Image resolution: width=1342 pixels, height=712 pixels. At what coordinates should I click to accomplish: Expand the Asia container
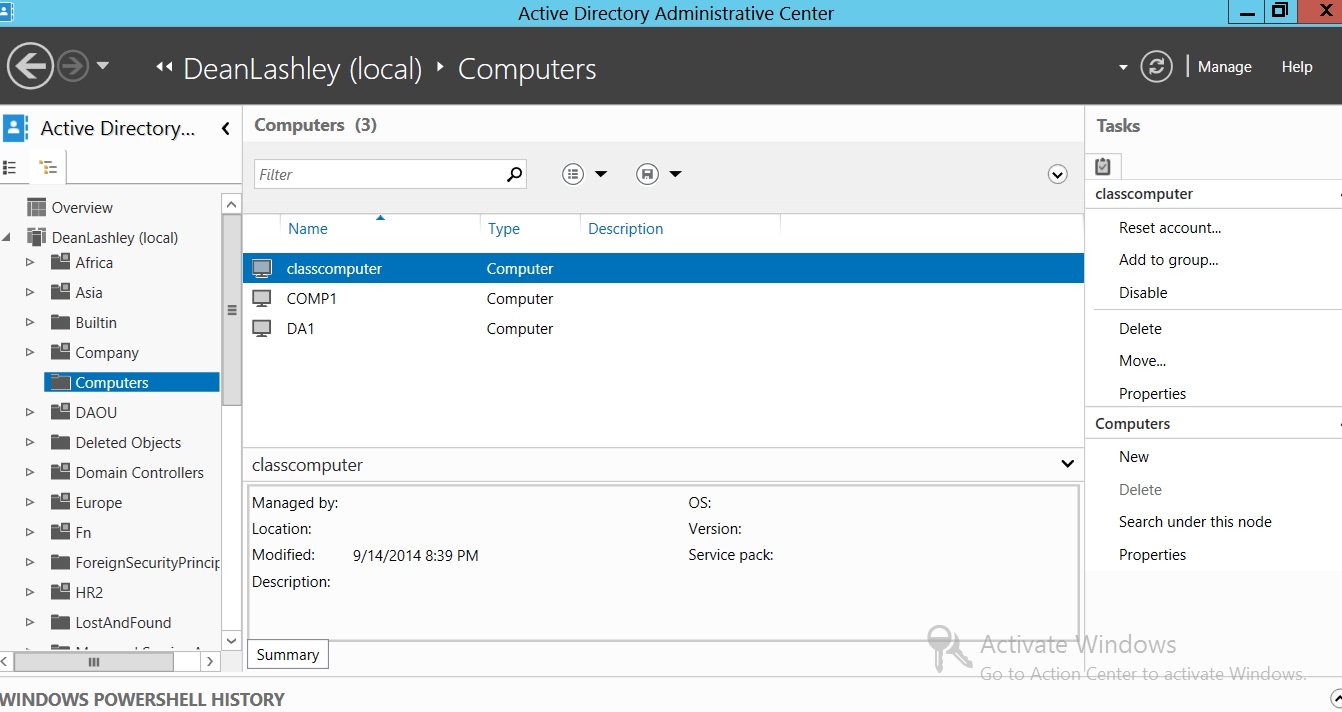pos(30,292)
